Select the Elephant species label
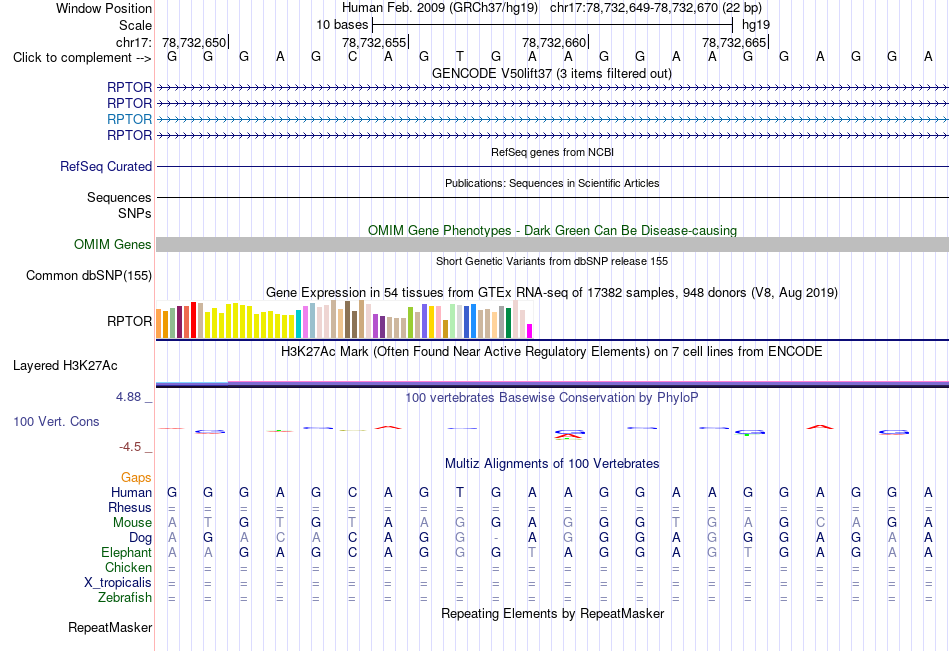The height and width of the screenshot is (651, 950). click(x=126, y=553)
